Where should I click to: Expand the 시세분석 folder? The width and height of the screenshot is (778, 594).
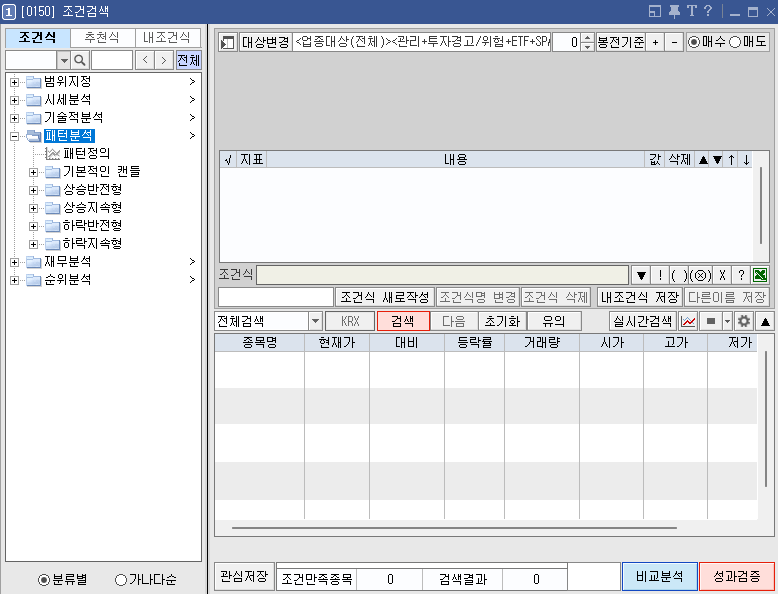[x=14, y=100]
